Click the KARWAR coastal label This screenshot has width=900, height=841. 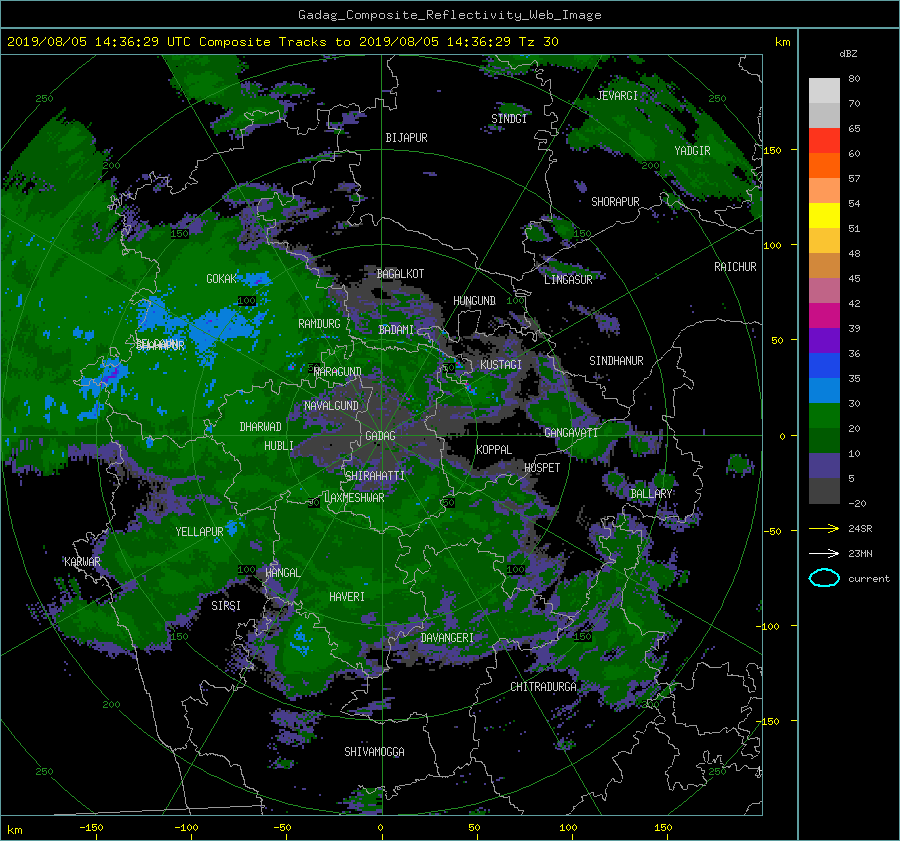82,562
